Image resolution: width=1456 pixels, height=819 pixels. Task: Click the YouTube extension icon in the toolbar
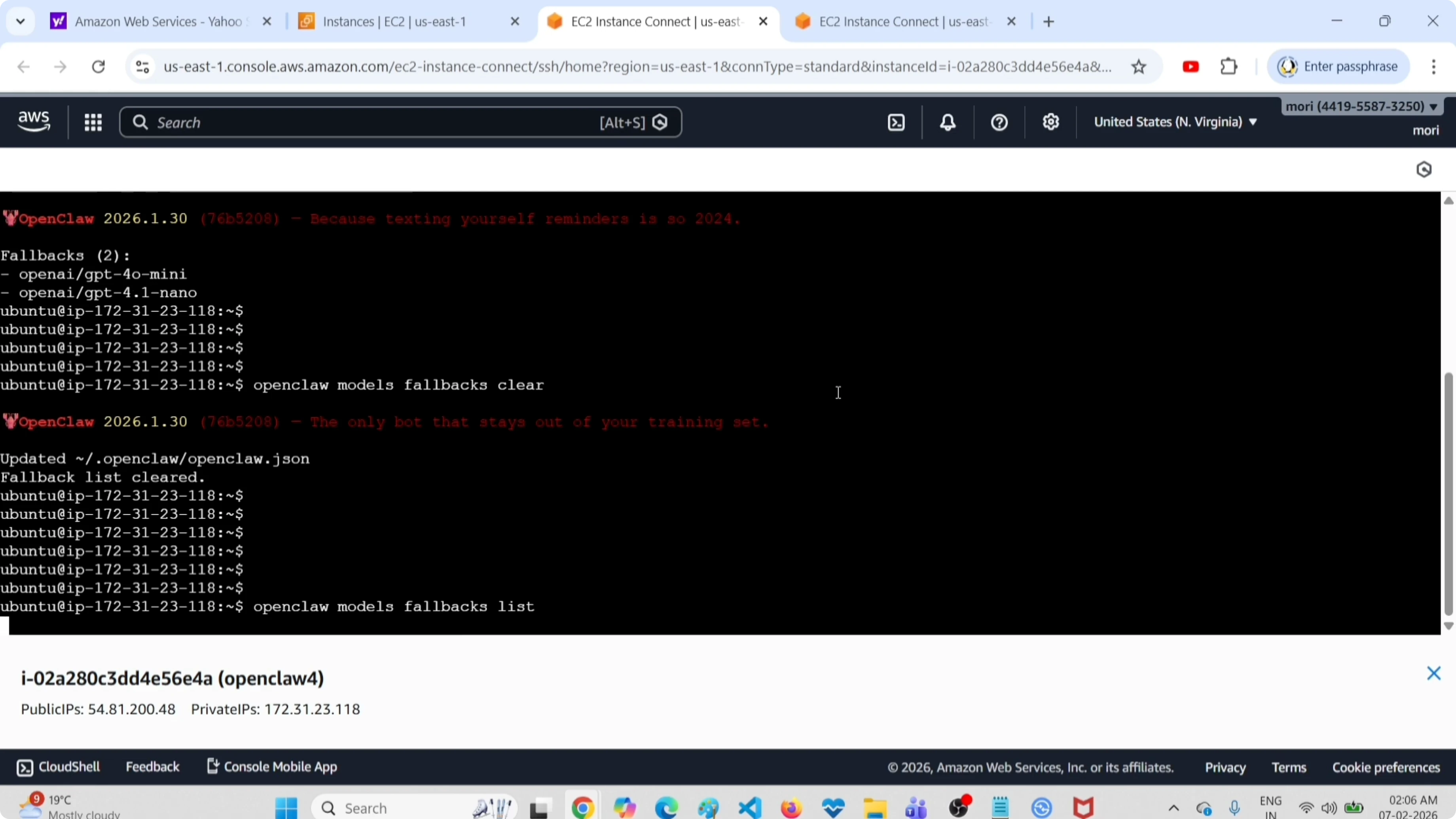[x=1191, y=66]
